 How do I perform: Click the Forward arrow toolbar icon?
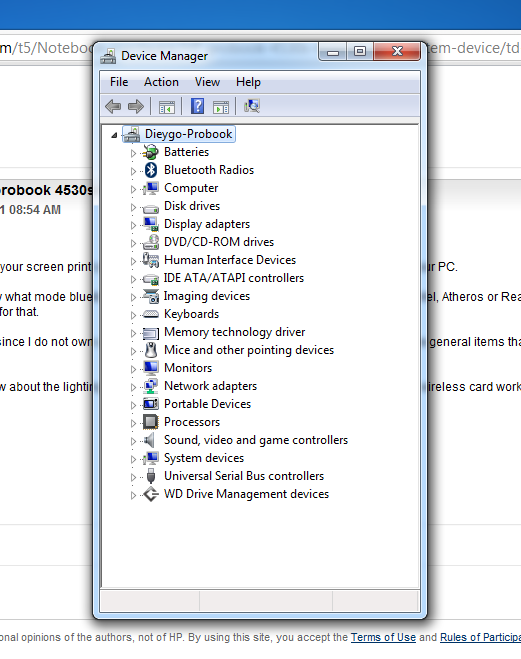tap(136, 106)
